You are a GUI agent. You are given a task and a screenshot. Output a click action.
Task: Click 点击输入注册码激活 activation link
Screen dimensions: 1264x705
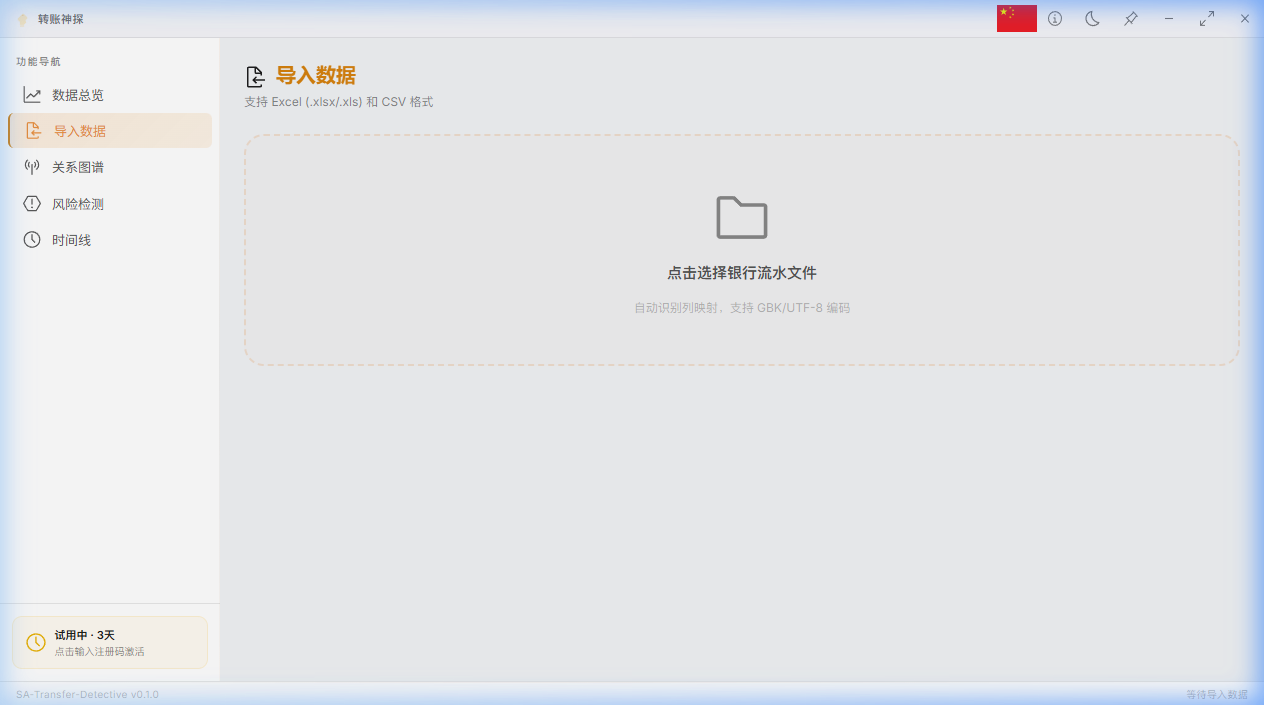coord(99,651)
